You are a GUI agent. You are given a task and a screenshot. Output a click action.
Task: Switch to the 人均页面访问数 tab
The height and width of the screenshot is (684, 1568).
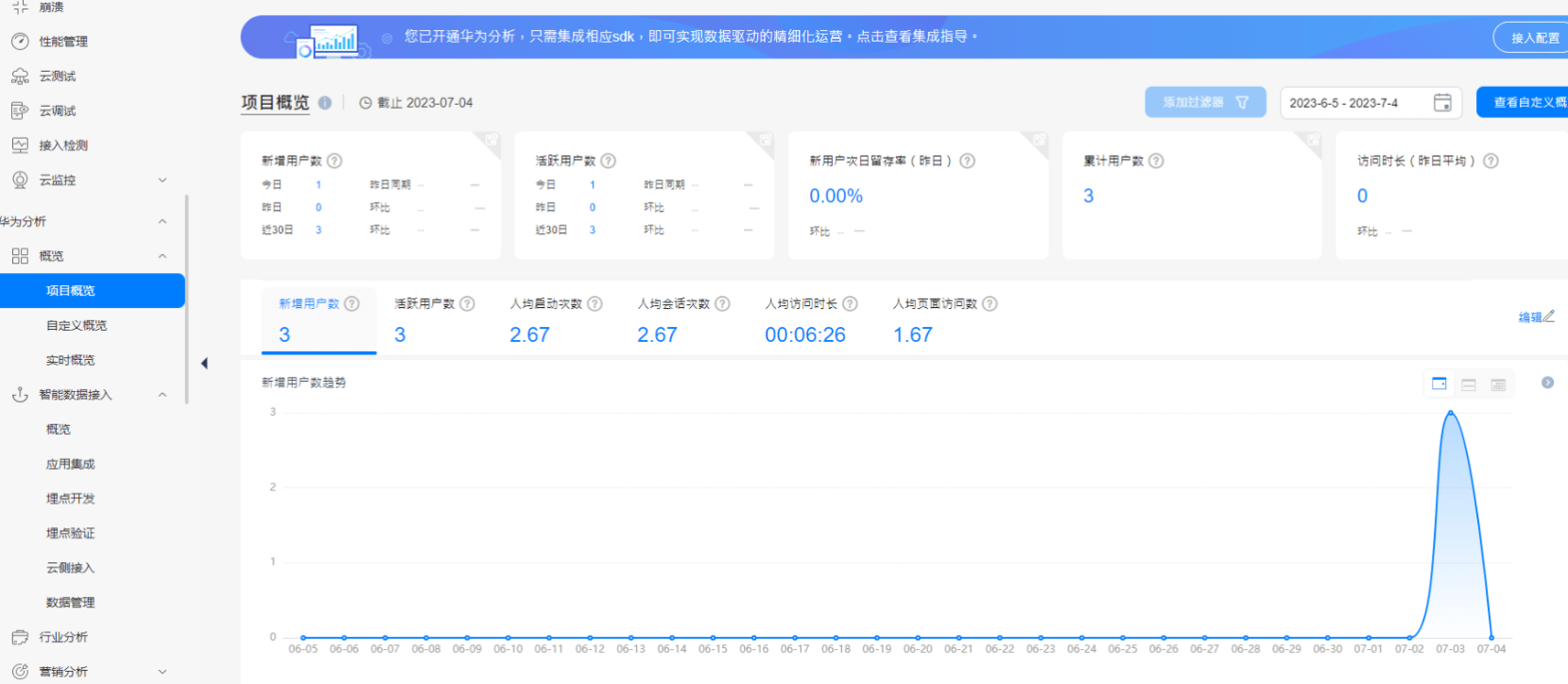pyautogui.click(x=945, y=321)
